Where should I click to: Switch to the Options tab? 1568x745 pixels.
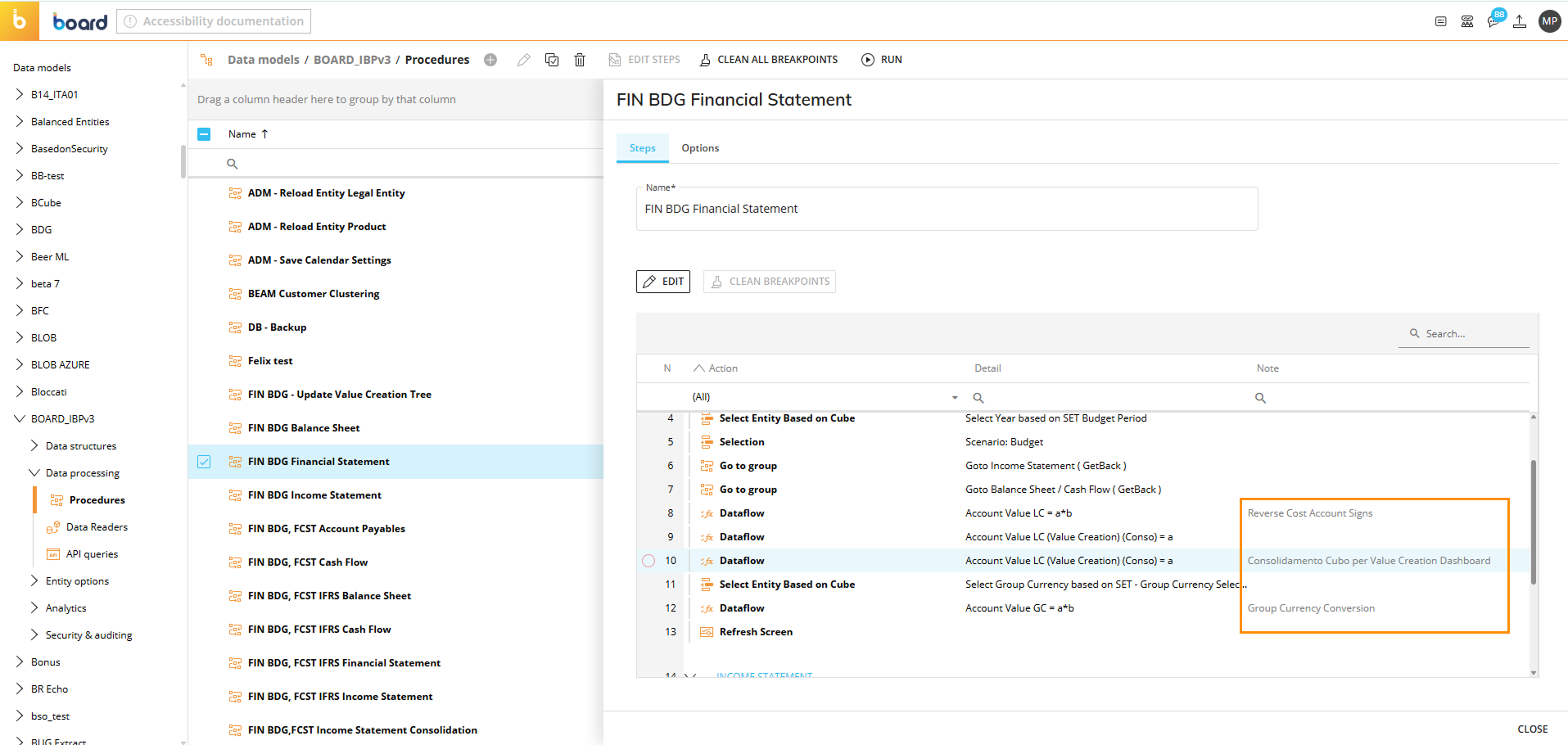click(700, 148)
